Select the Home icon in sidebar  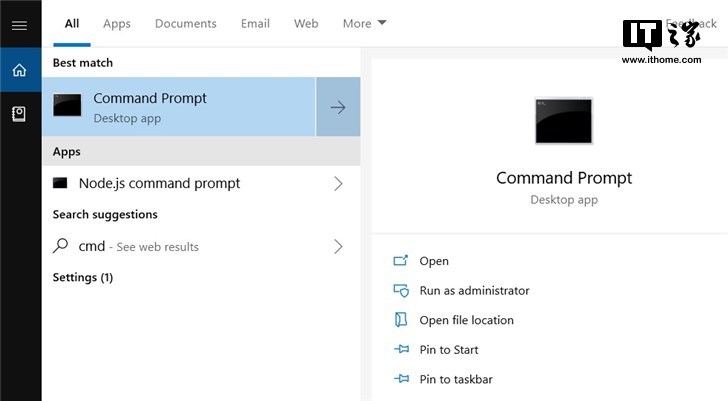tap(20, 70)
